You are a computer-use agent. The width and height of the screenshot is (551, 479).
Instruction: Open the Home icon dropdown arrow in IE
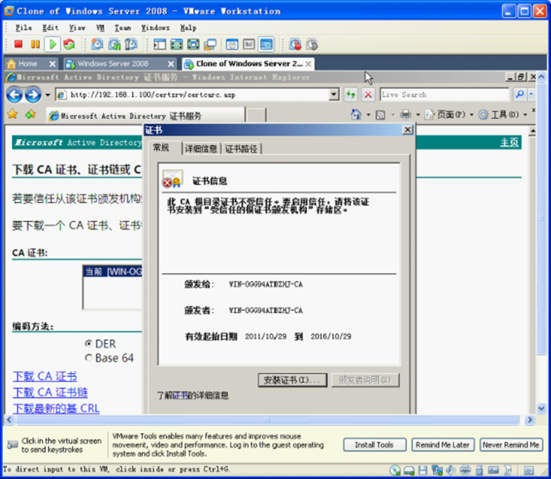(x=368, y=115)
